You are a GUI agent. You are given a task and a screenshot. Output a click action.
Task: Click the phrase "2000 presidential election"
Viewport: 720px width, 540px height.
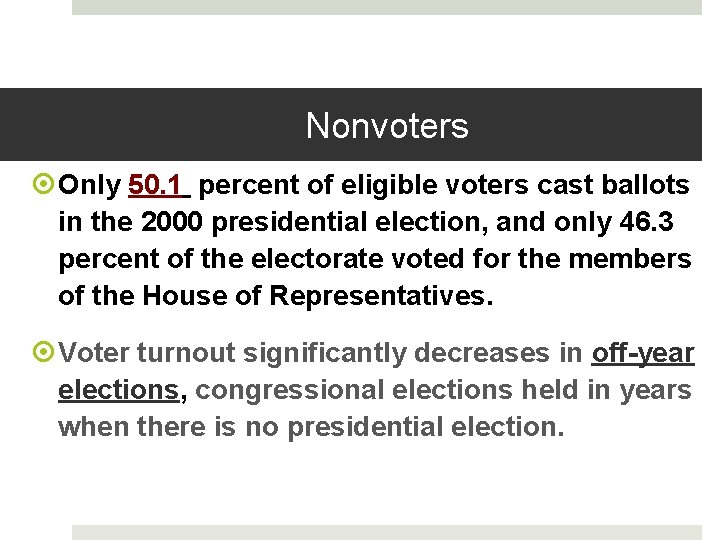point(257,223)
